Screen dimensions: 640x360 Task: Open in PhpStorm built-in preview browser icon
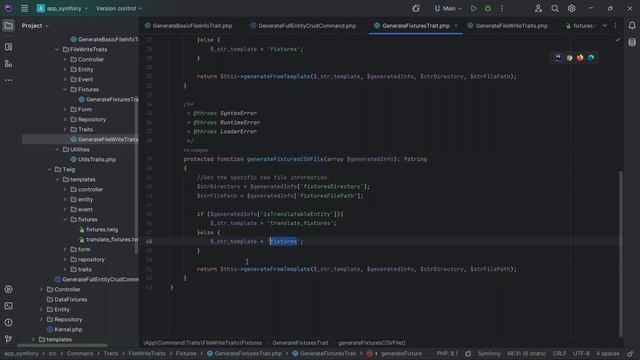[558, 58]
